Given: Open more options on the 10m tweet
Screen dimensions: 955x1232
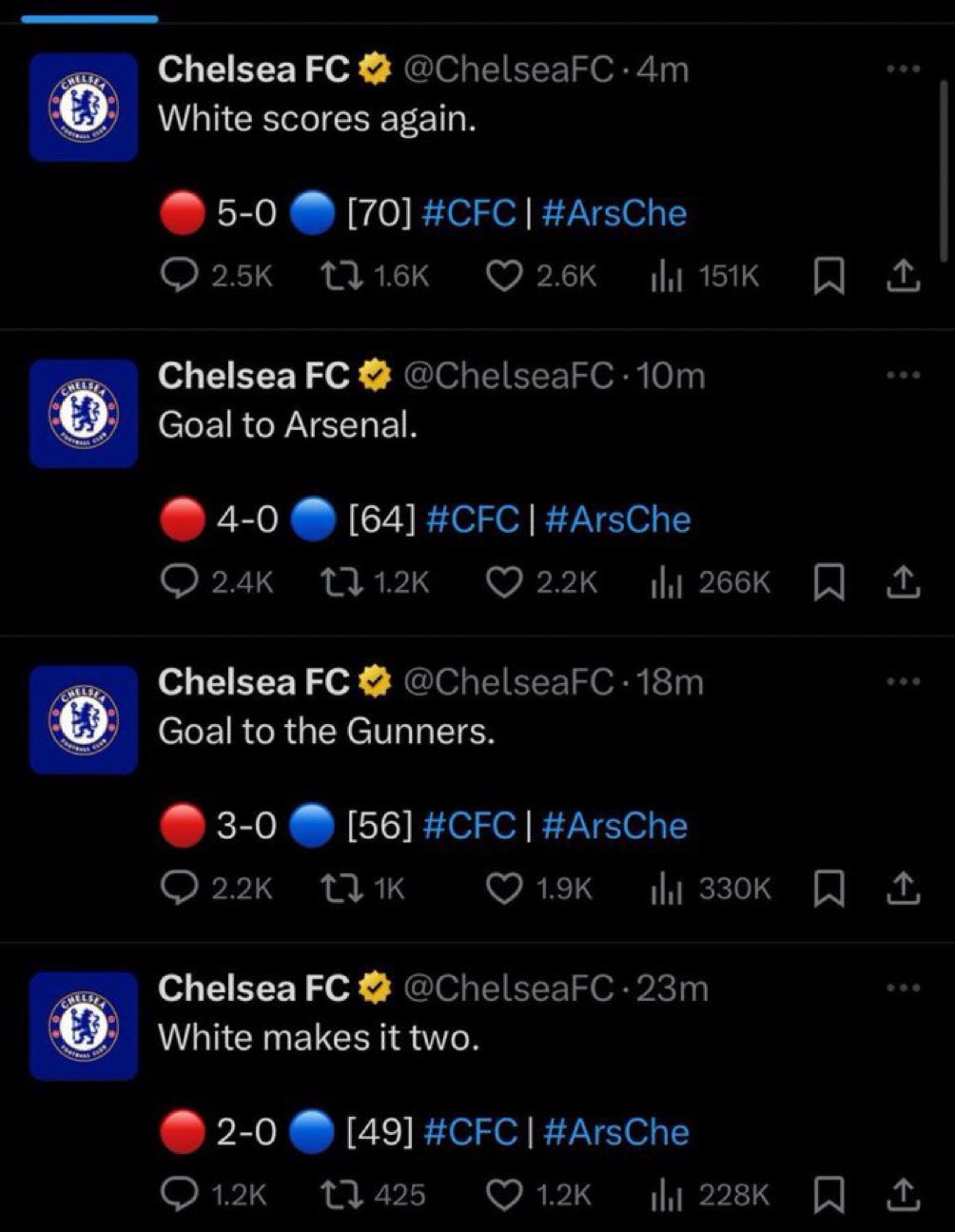Looking at the screenshot, I should pos(903,375).
